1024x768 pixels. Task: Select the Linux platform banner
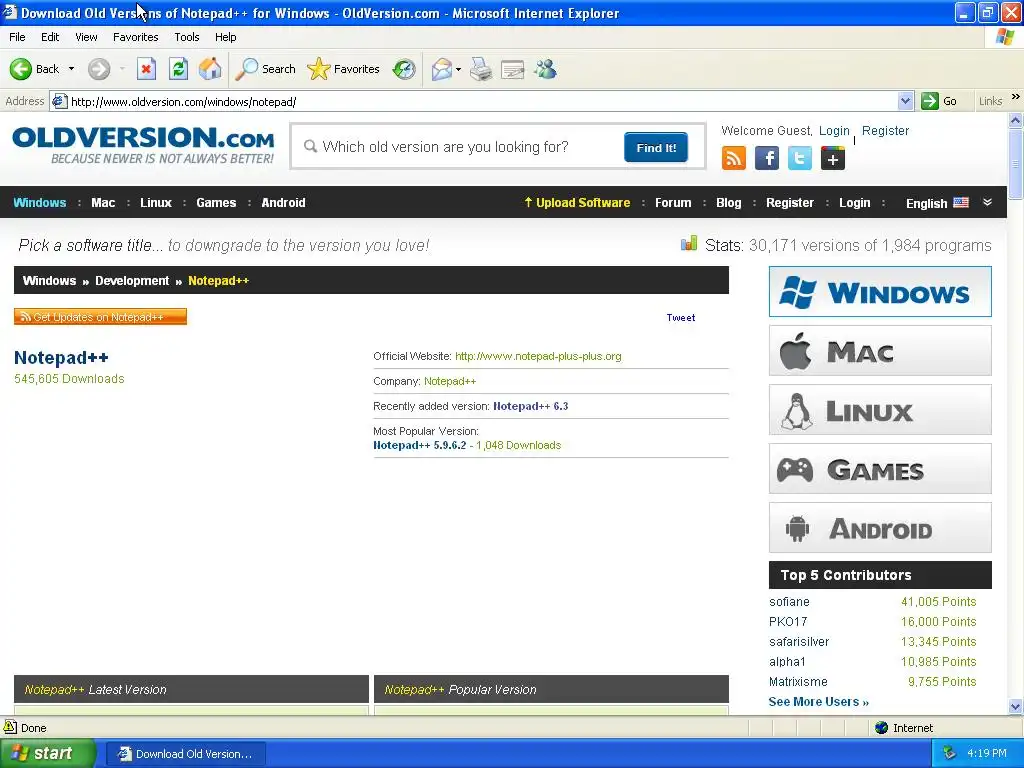click(x=880, y=409)
